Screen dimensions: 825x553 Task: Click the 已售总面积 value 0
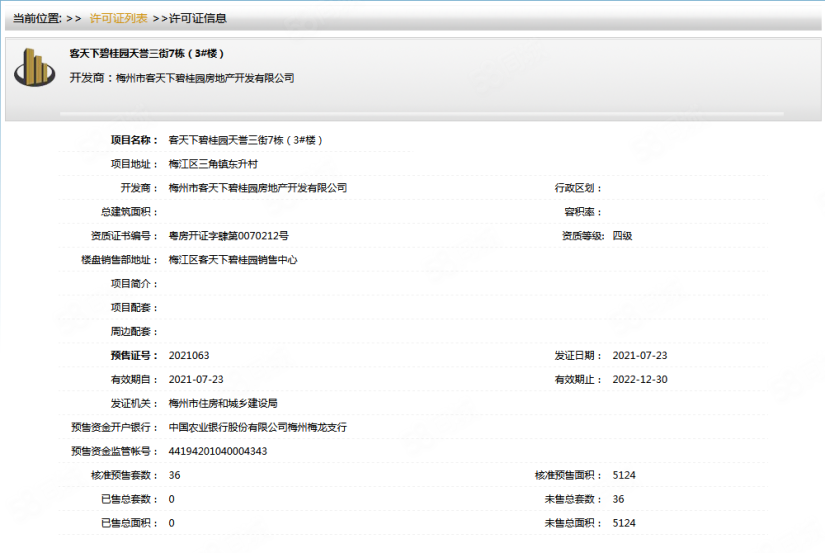[172, 523]
